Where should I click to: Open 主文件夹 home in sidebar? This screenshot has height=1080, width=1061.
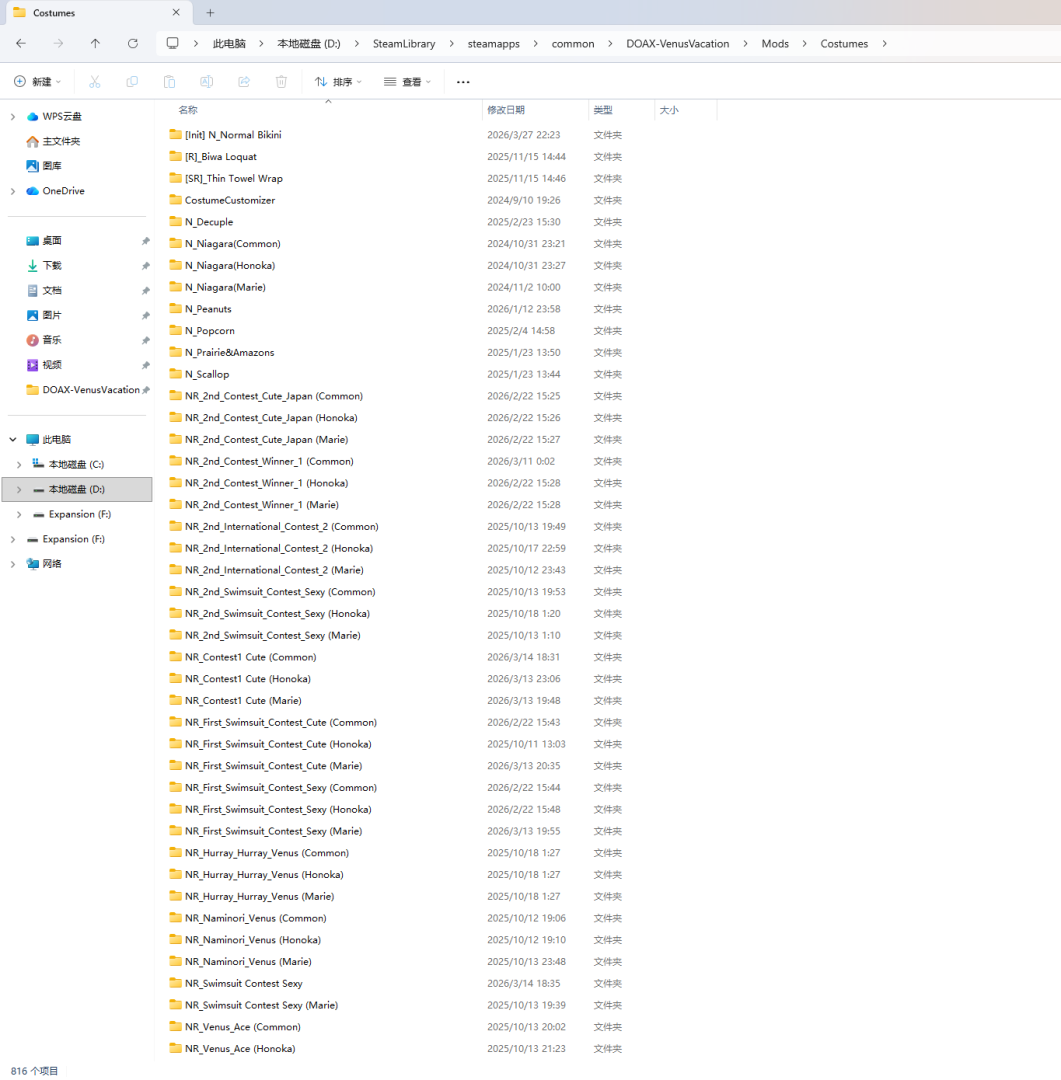pyautogui.click(x=61, y=141)
